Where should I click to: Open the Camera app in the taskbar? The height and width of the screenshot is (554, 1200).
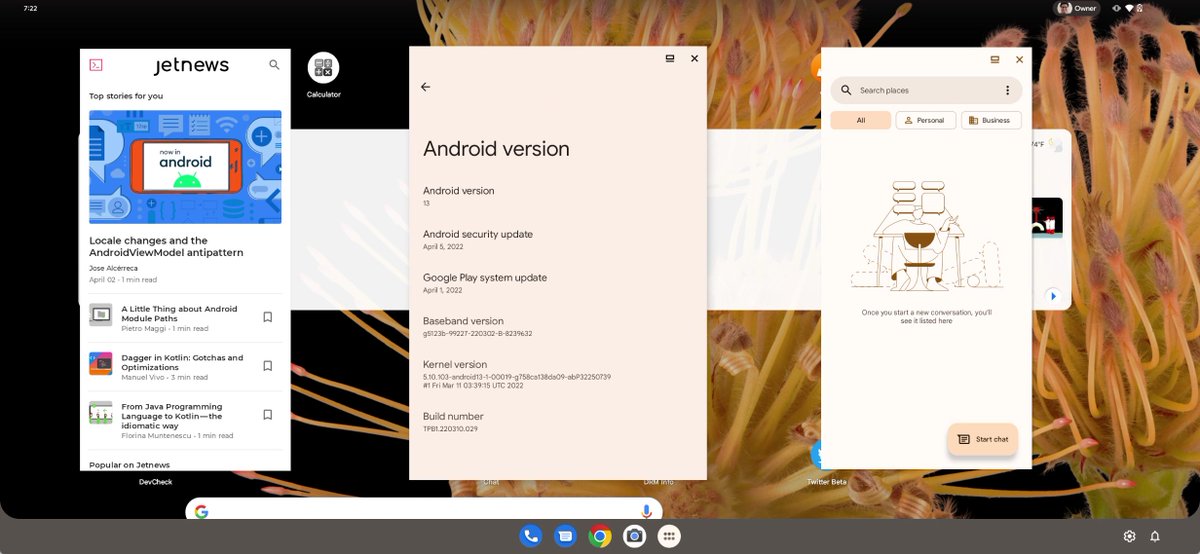(634, 536)
